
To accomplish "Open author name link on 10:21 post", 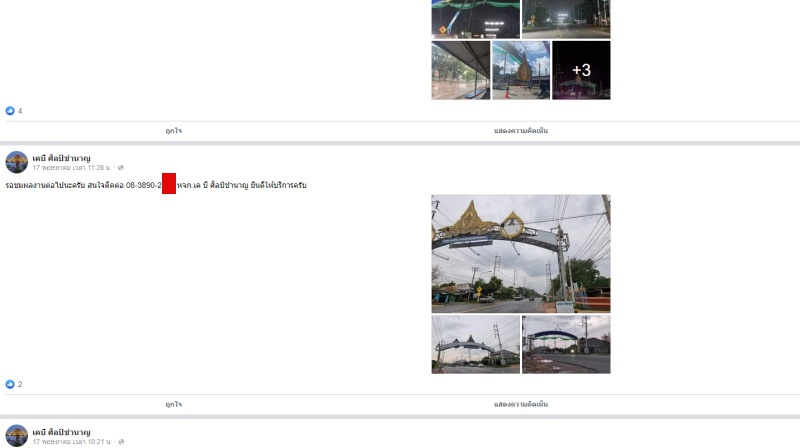I will pyautogui.click(x=61, y=431).
